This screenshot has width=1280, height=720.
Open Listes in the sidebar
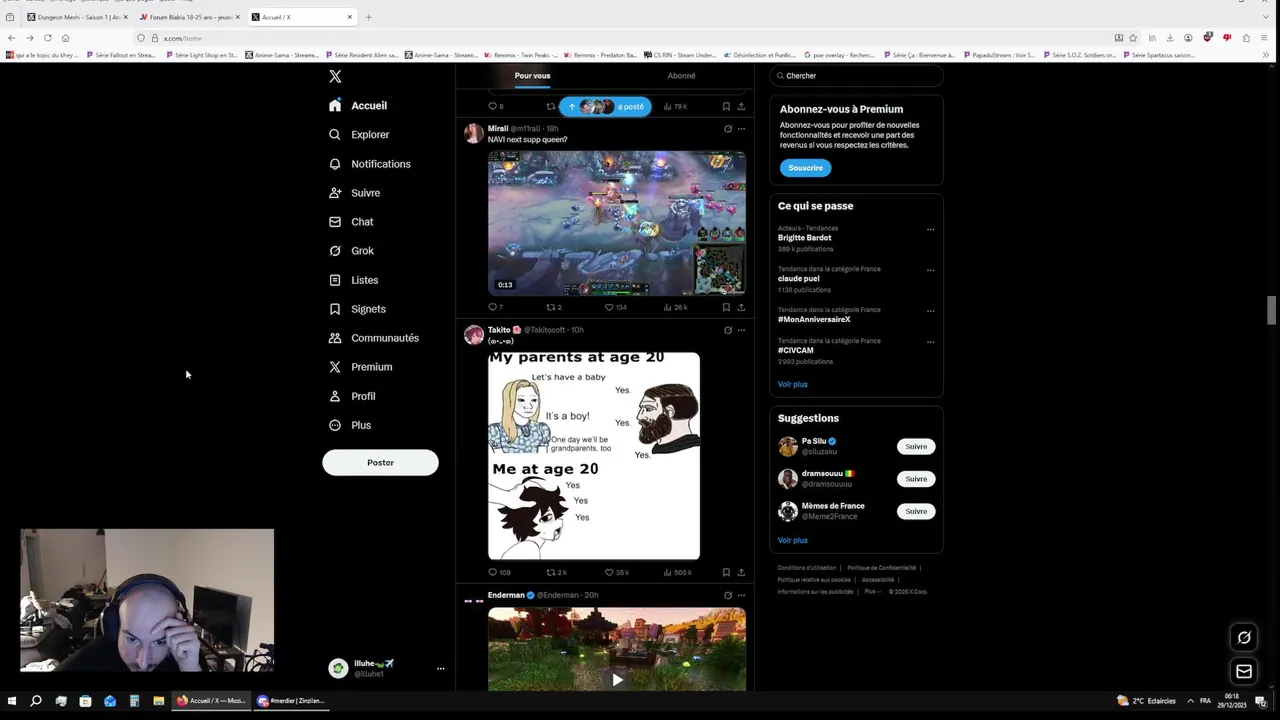coord(353,280)
